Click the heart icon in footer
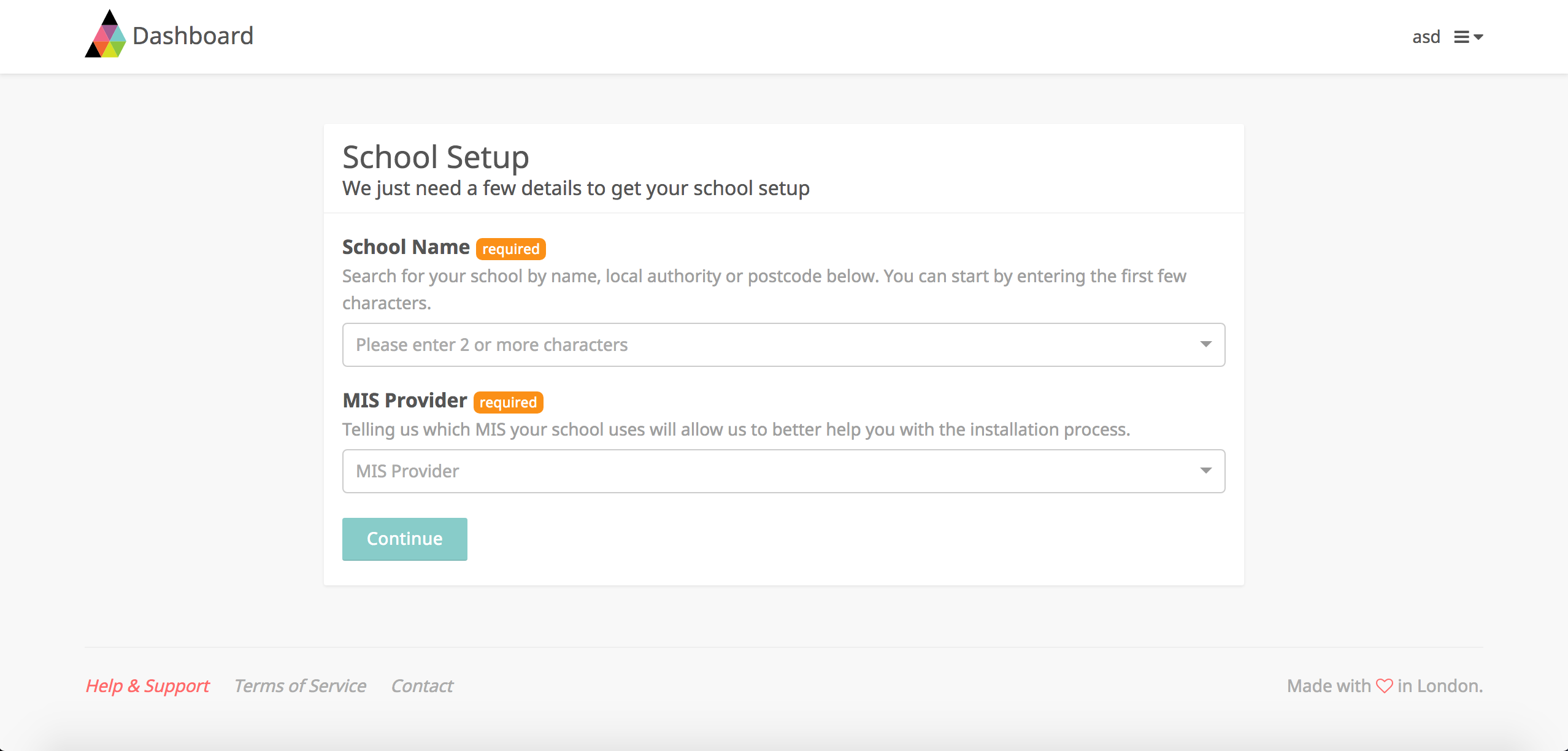1568x751 pixels. coord(1384,685)
